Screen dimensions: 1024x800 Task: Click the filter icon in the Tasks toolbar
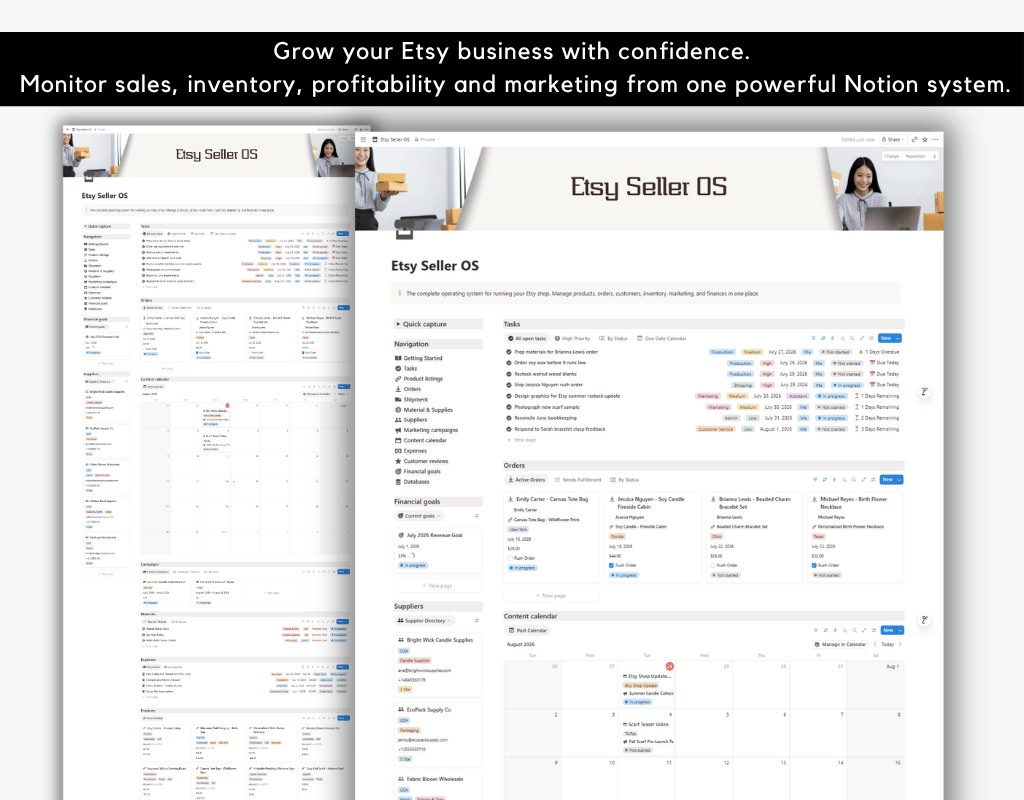(813, 338)
